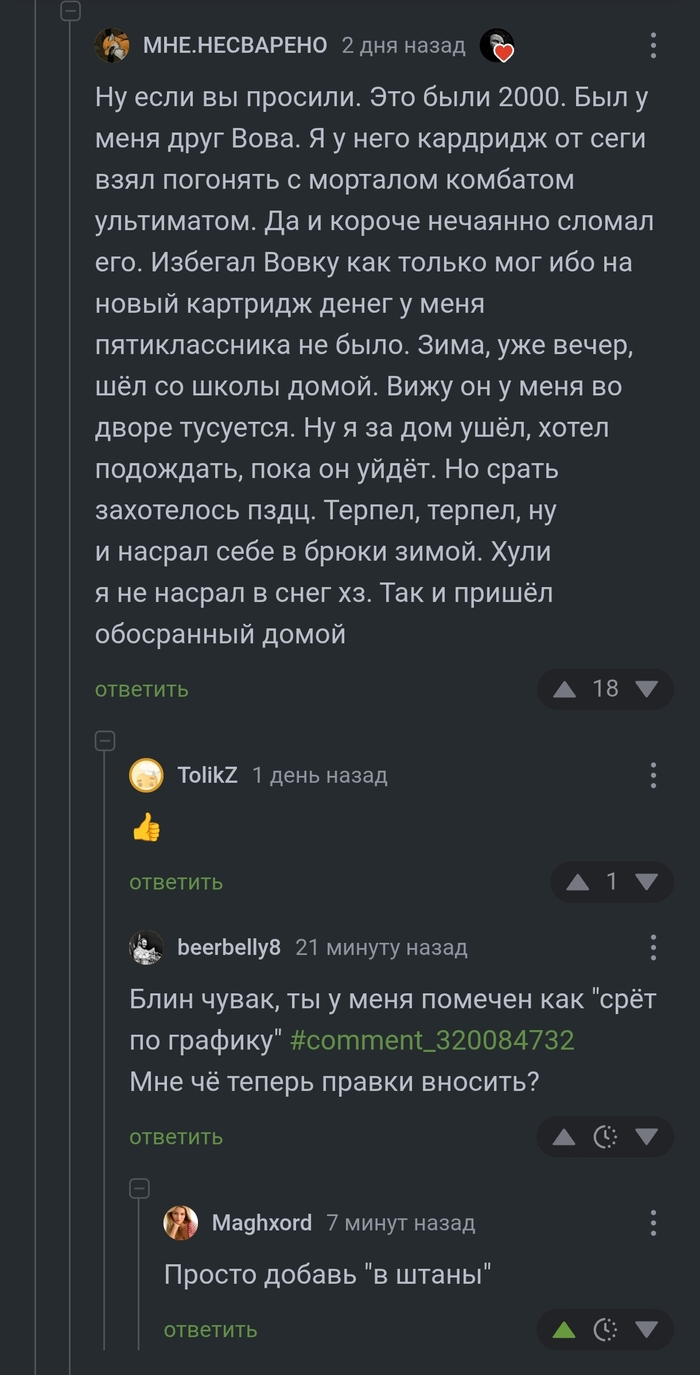
Task: Click Maghxord's avatar
Action: click(x=181, y=1222)
